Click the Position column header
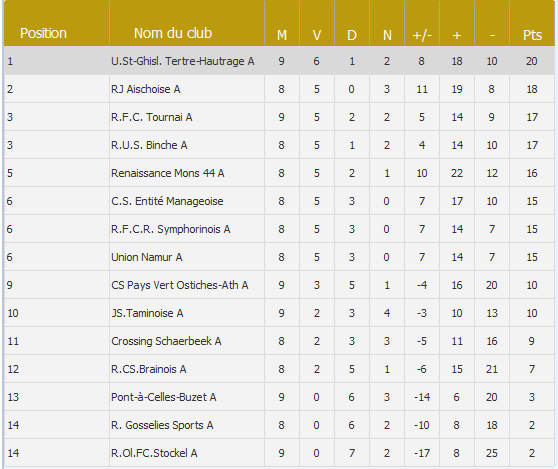 pos(43,33)
